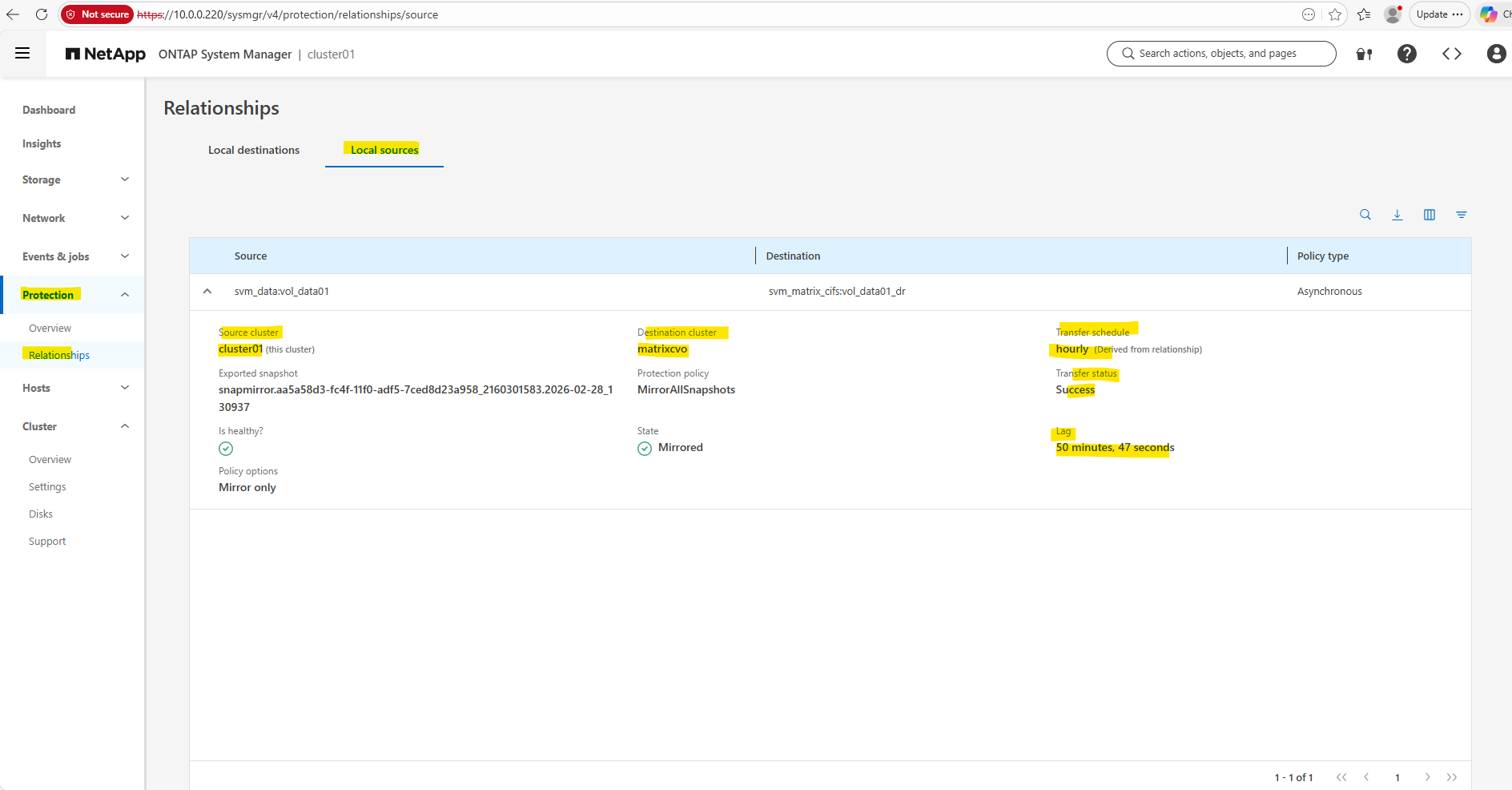Go to the next results page
This screenshot has height=790, width=1512.
pyautogui.click(x=1427, y=777)
